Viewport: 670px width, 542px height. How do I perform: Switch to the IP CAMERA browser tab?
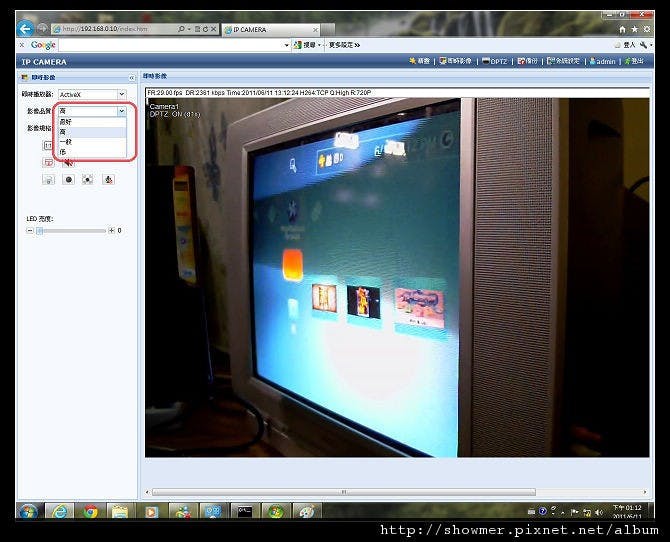[x=271, y=29]
